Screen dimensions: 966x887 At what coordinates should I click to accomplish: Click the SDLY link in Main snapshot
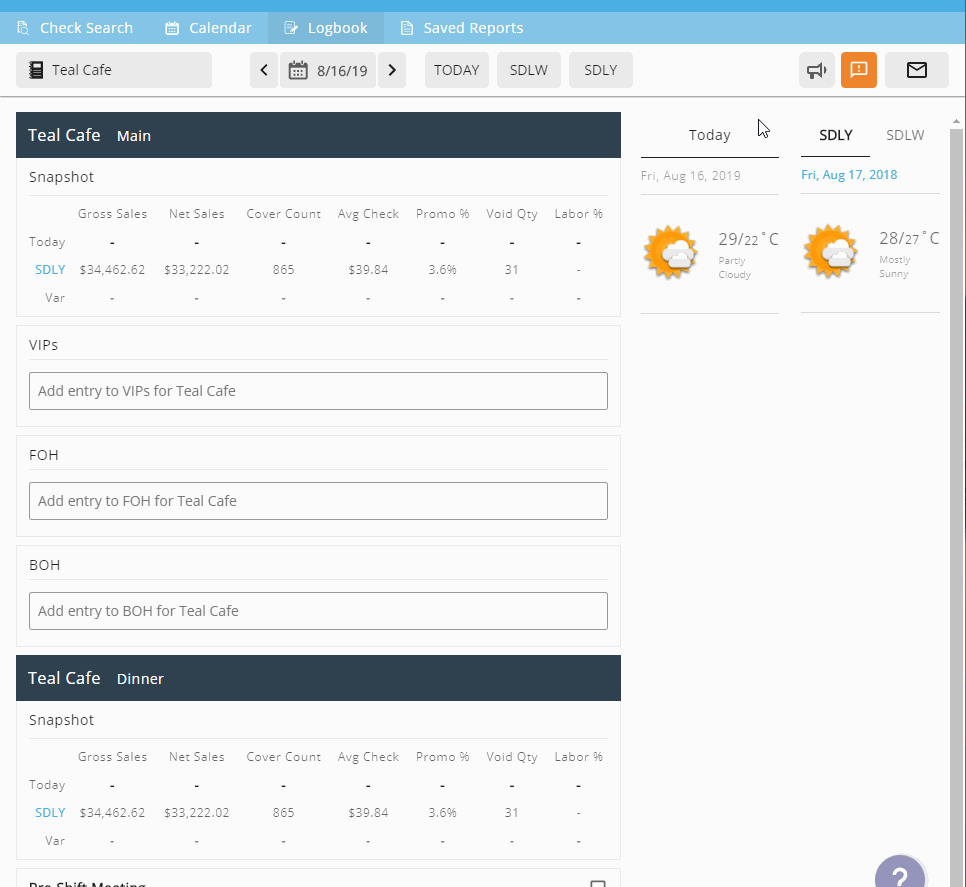(x=50, y=270)
